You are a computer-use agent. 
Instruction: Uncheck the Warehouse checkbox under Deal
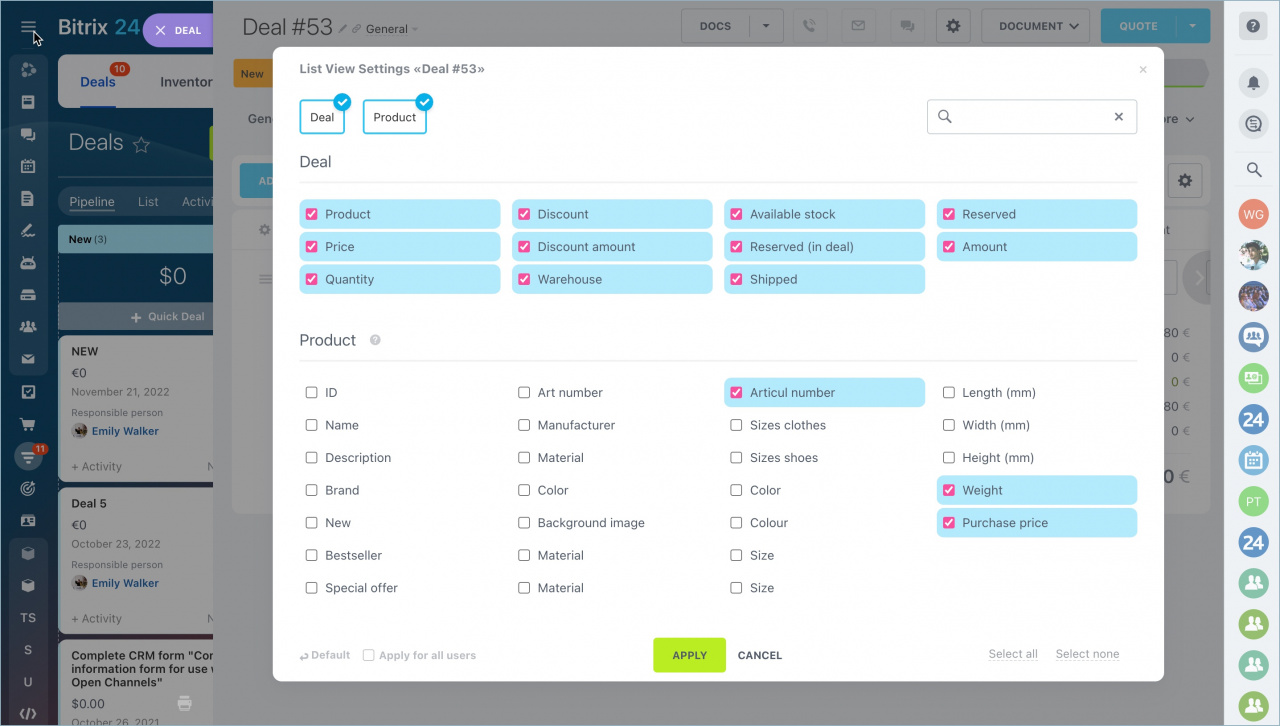523,279
